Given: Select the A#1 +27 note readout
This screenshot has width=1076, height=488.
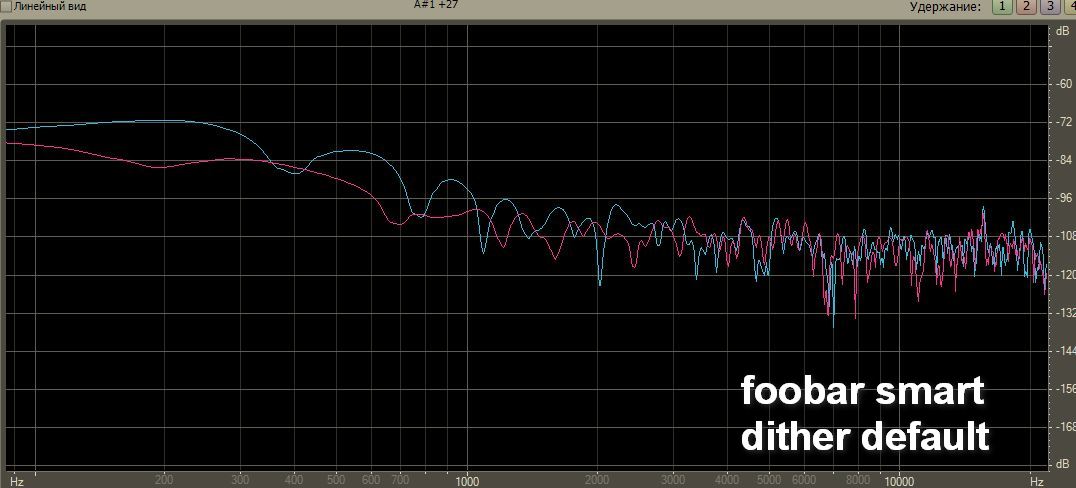Looking at the screenshot, I should pyautogui.click(x=435, y=4).
